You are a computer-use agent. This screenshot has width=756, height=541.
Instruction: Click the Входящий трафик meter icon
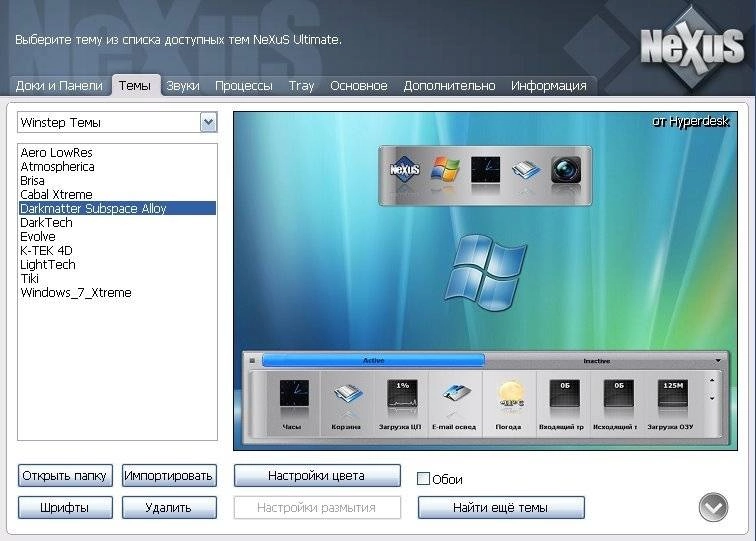(565, 393)
